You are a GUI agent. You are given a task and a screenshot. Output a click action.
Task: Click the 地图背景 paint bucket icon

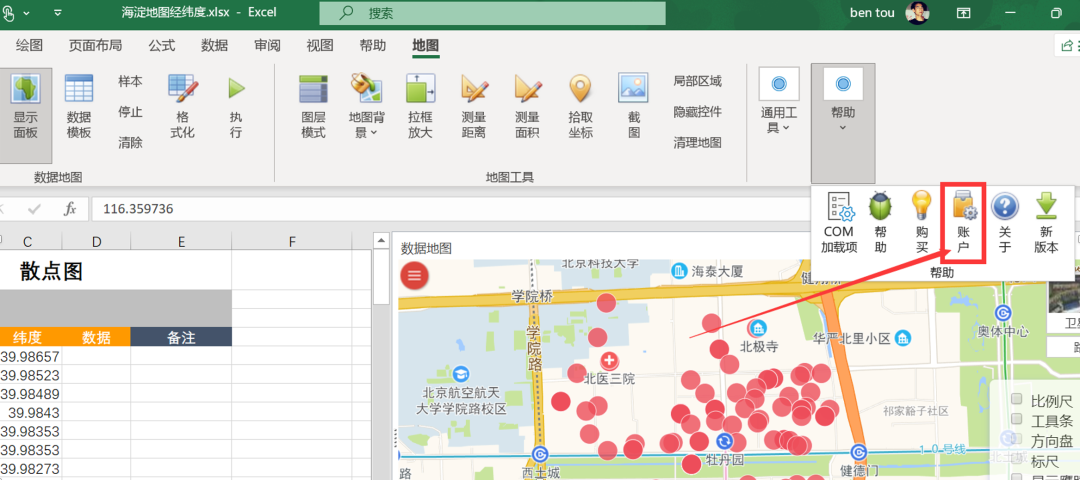pos(366,89)
